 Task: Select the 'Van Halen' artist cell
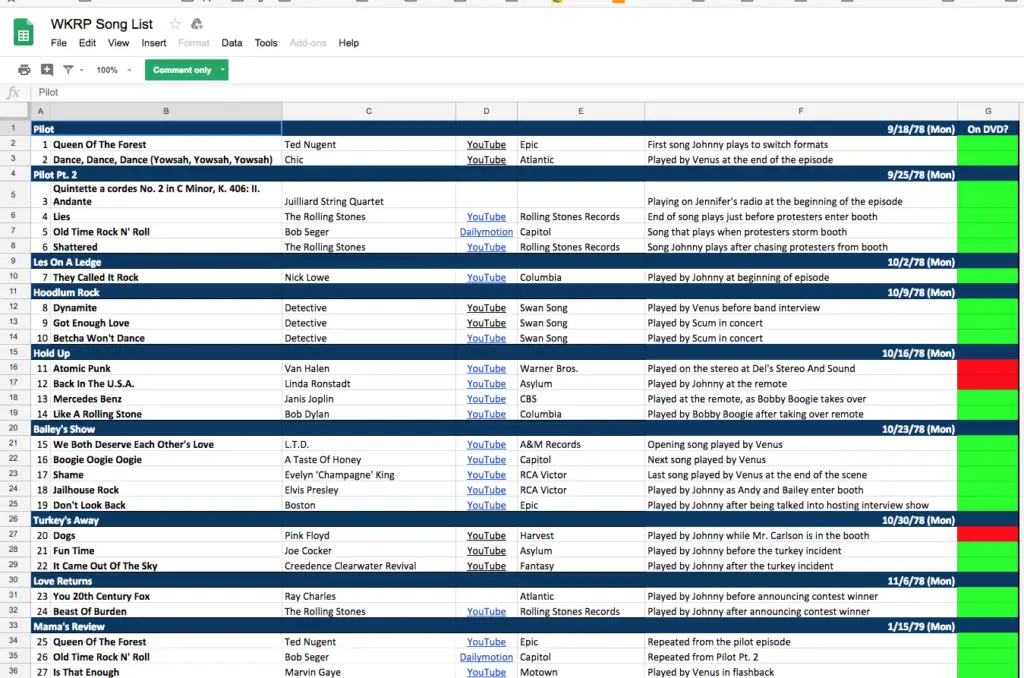pos(369,368)
